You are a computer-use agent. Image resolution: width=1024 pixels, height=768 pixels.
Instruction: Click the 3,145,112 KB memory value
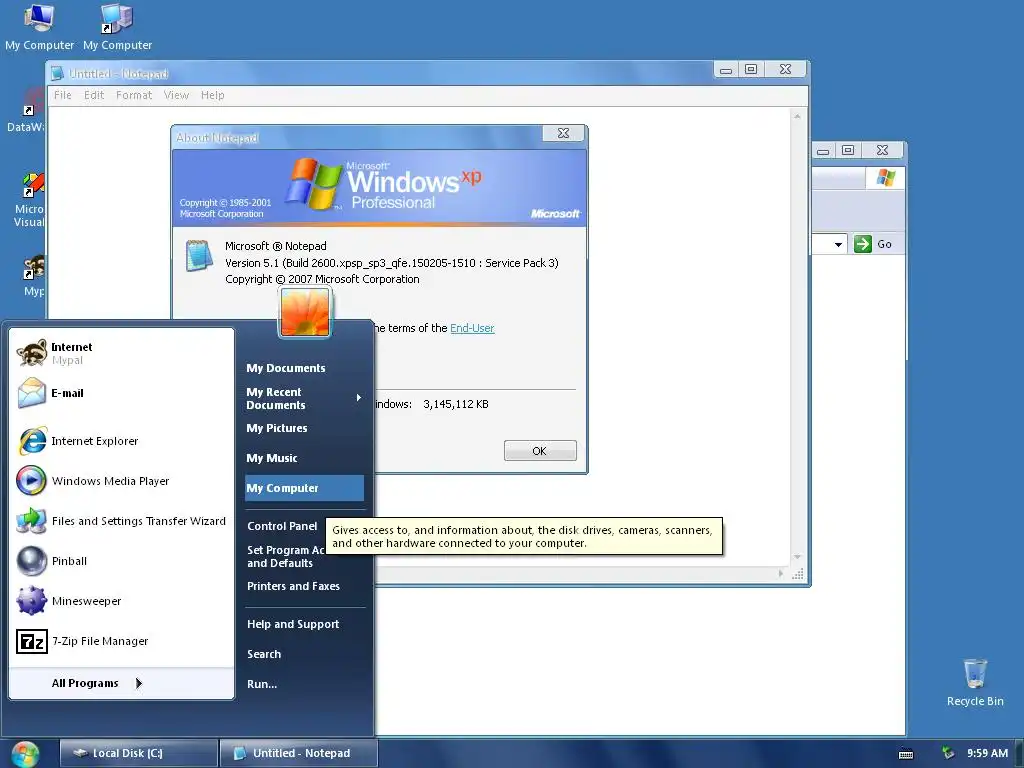click(x=456, y=404)
